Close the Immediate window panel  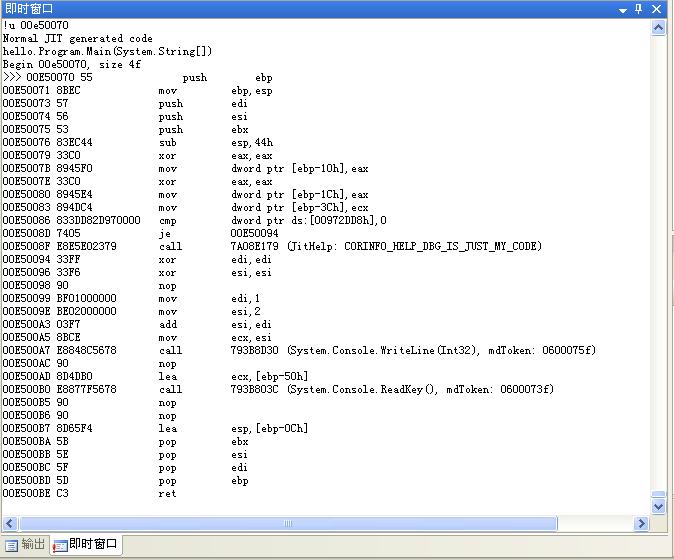click(656, 9)
